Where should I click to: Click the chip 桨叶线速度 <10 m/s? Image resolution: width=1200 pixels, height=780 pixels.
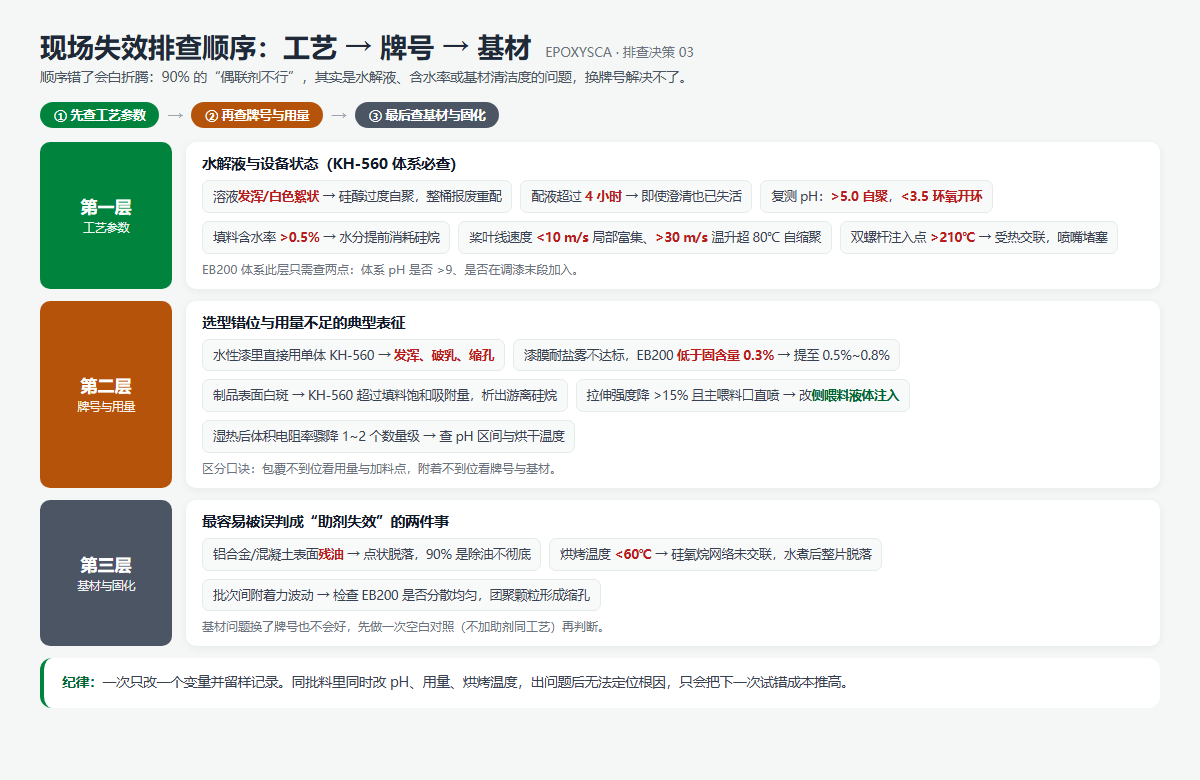coord(644,237)
